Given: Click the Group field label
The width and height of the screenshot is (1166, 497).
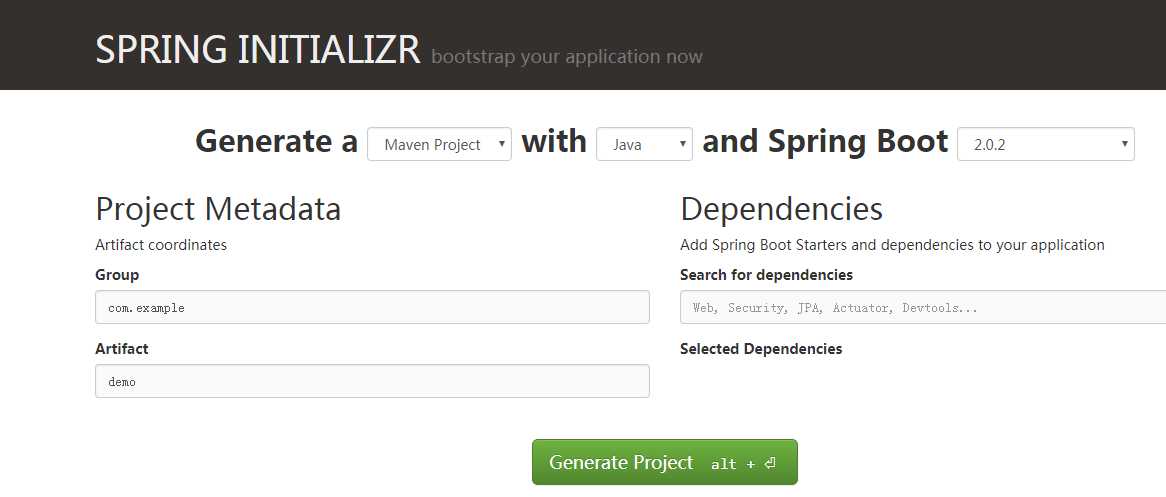Looking at the screenshot, I should point(117,274).
